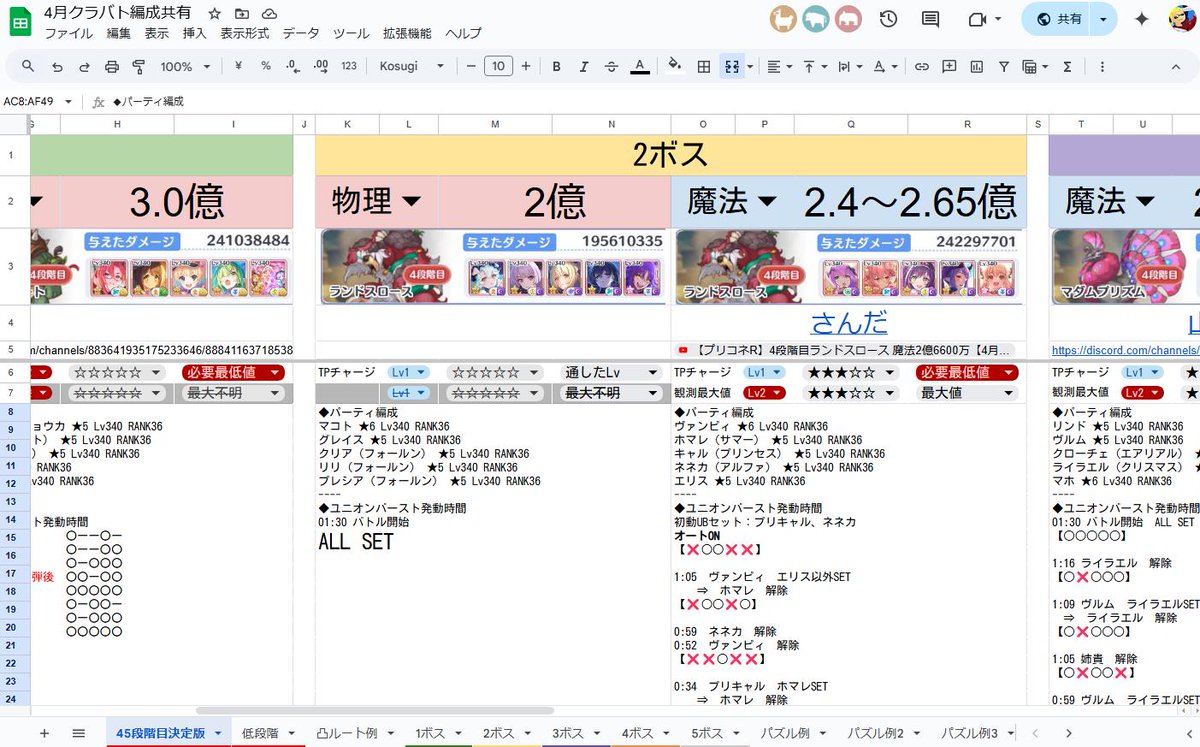Open the text color picker

640,66
